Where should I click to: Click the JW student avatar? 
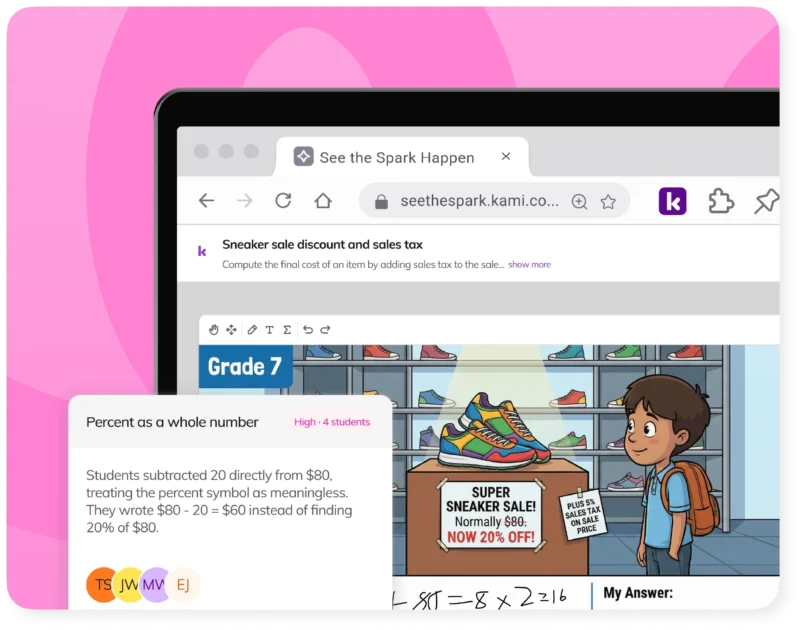pos(129,585)
